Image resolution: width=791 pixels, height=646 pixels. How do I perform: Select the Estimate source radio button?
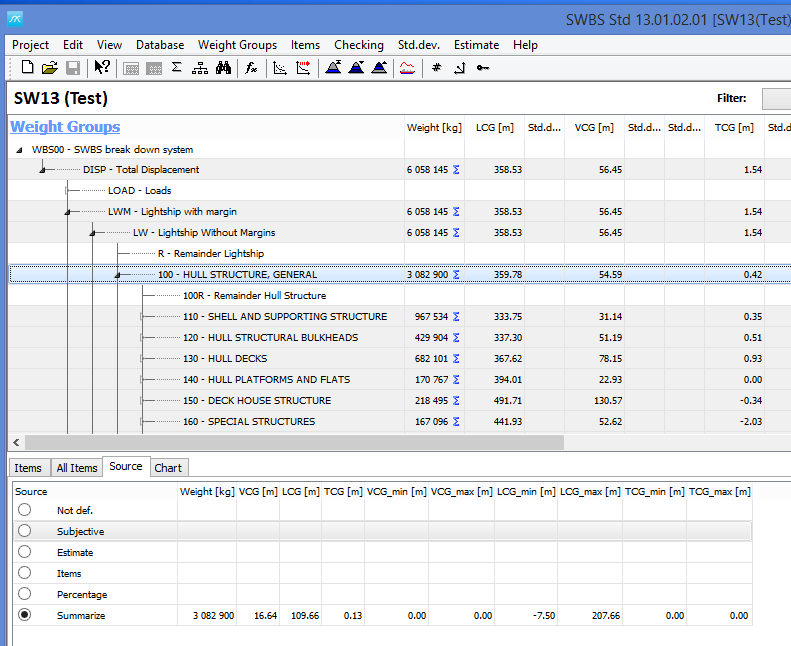(x=24, y=552)
